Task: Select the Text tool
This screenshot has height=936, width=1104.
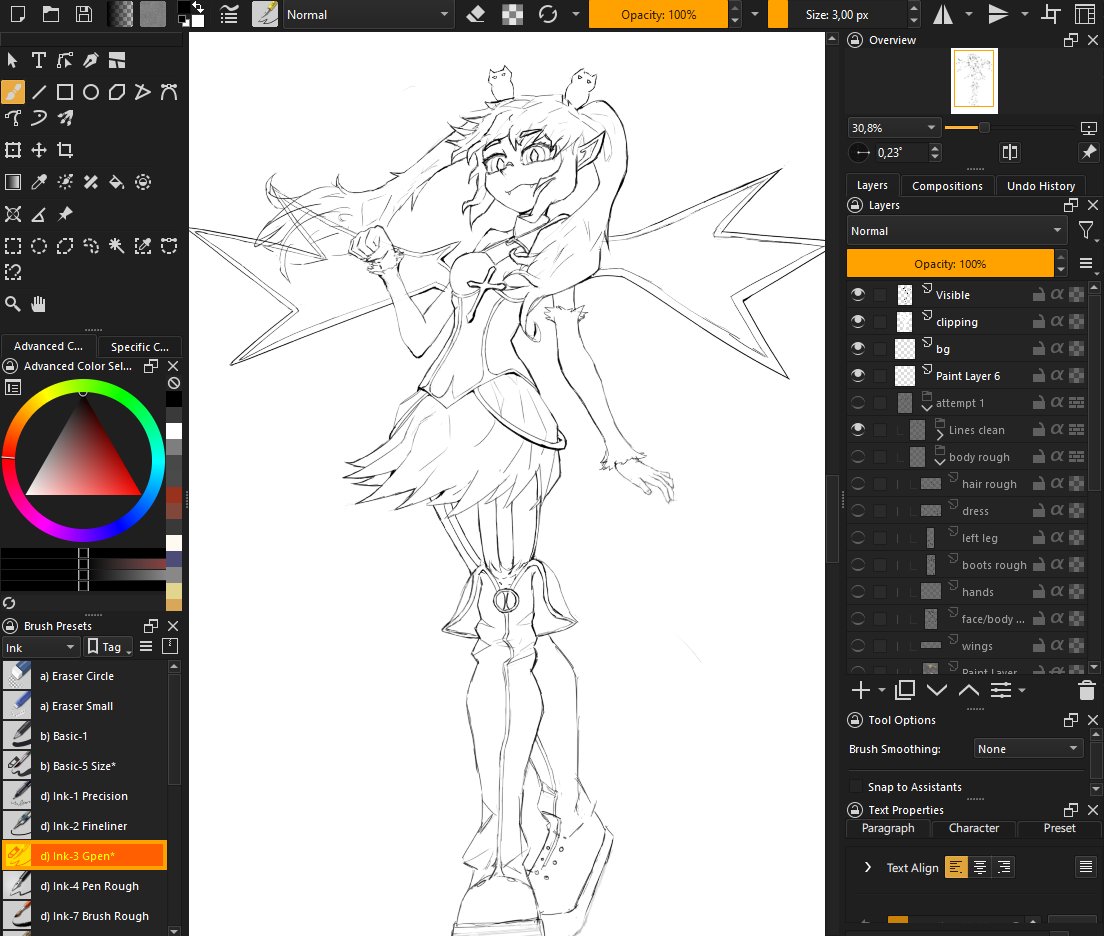Action: coord(39,61)
